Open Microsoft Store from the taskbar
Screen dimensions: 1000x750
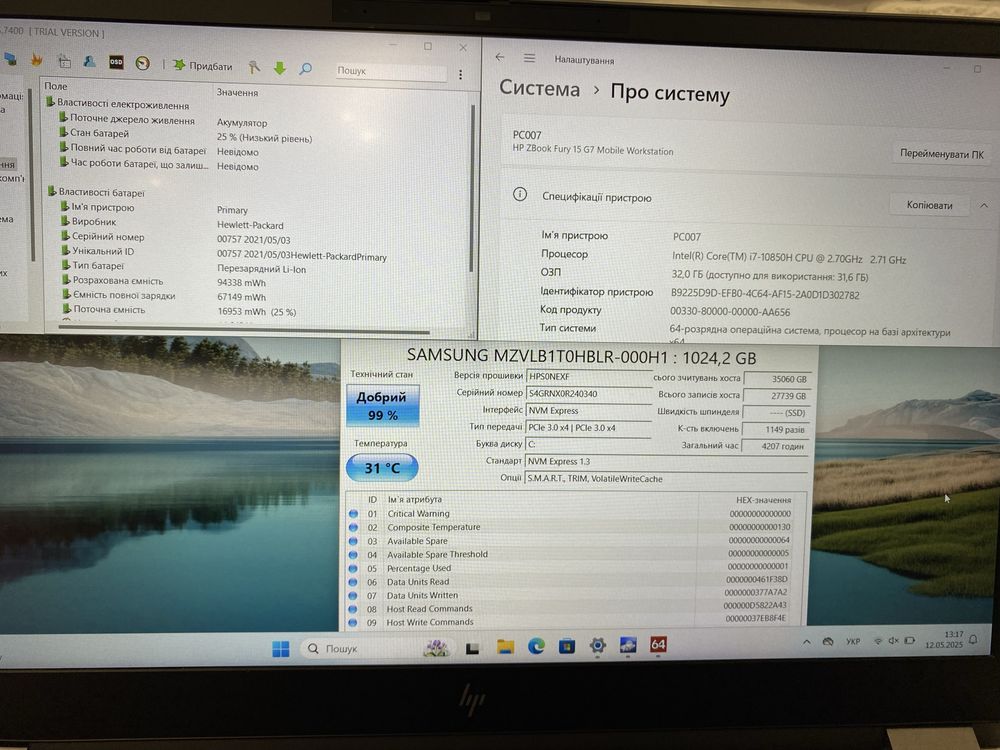click(566, 647)
